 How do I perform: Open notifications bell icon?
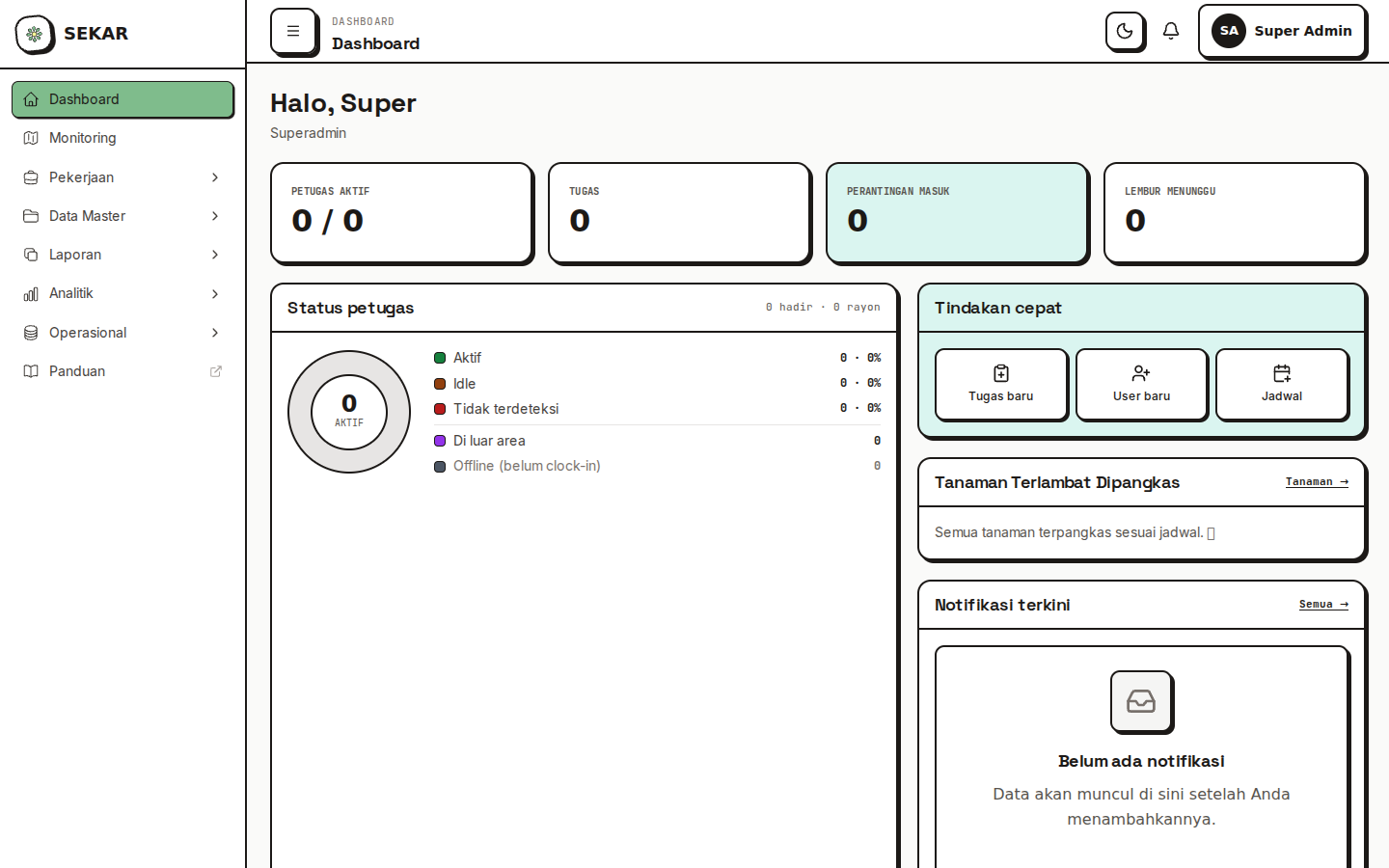pos(1171,31)
